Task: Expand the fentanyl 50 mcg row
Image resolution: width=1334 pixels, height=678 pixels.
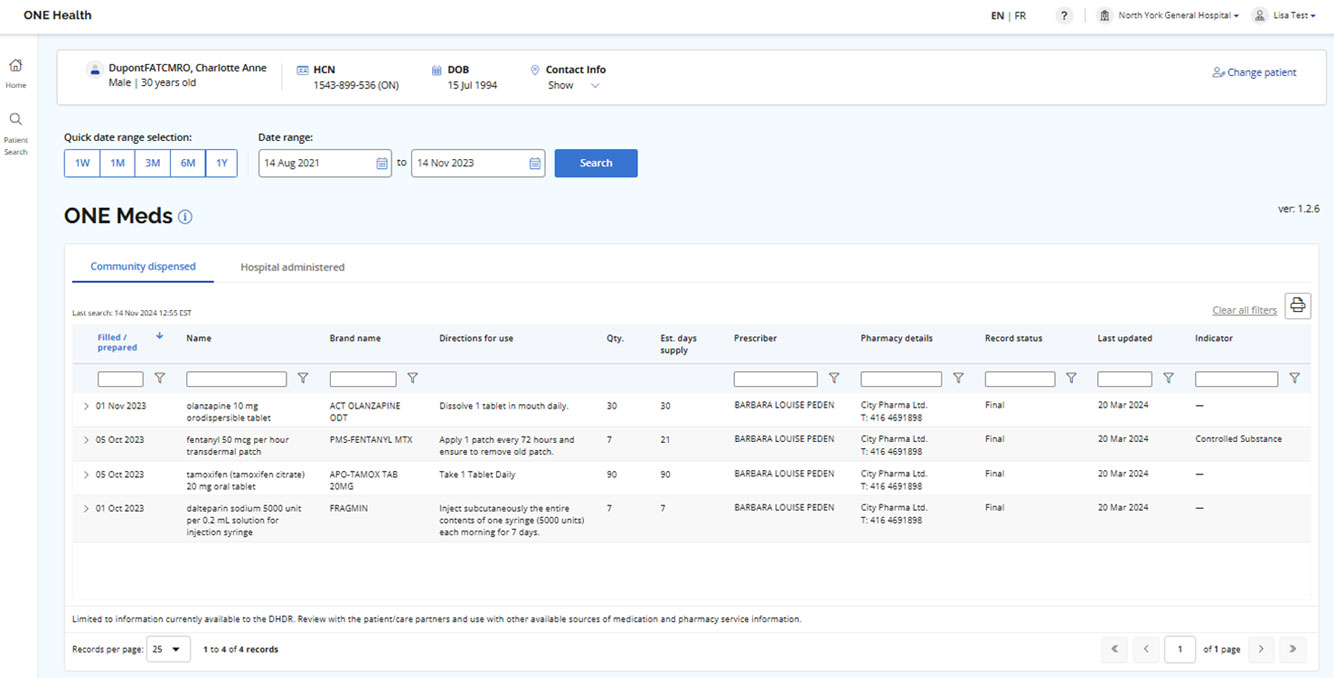Action: point(86,440)
